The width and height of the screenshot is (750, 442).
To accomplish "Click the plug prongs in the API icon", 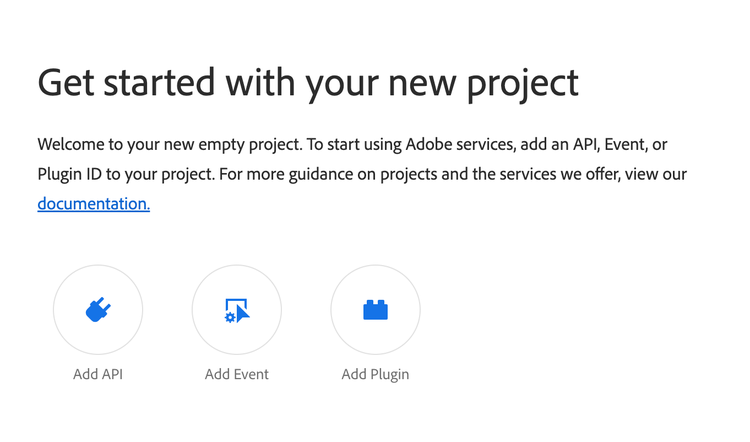I will coord(103,305).
